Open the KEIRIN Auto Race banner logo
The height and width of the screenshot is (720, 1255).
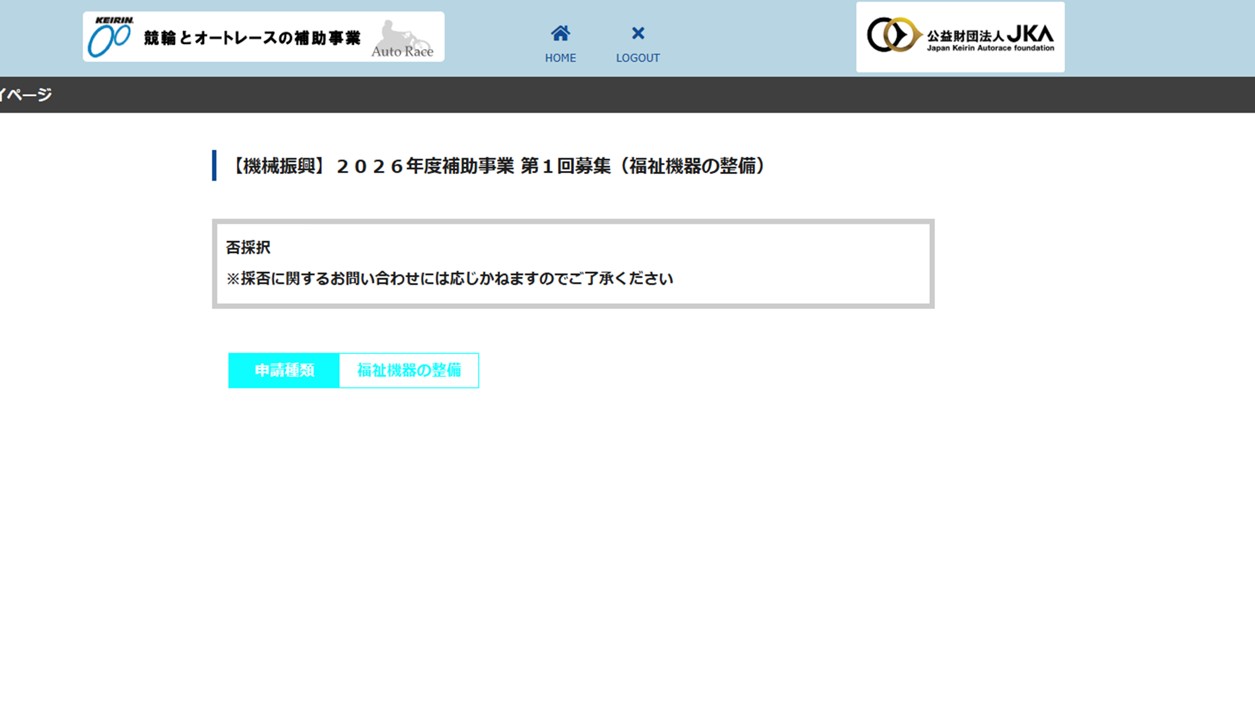pos(264,37)
